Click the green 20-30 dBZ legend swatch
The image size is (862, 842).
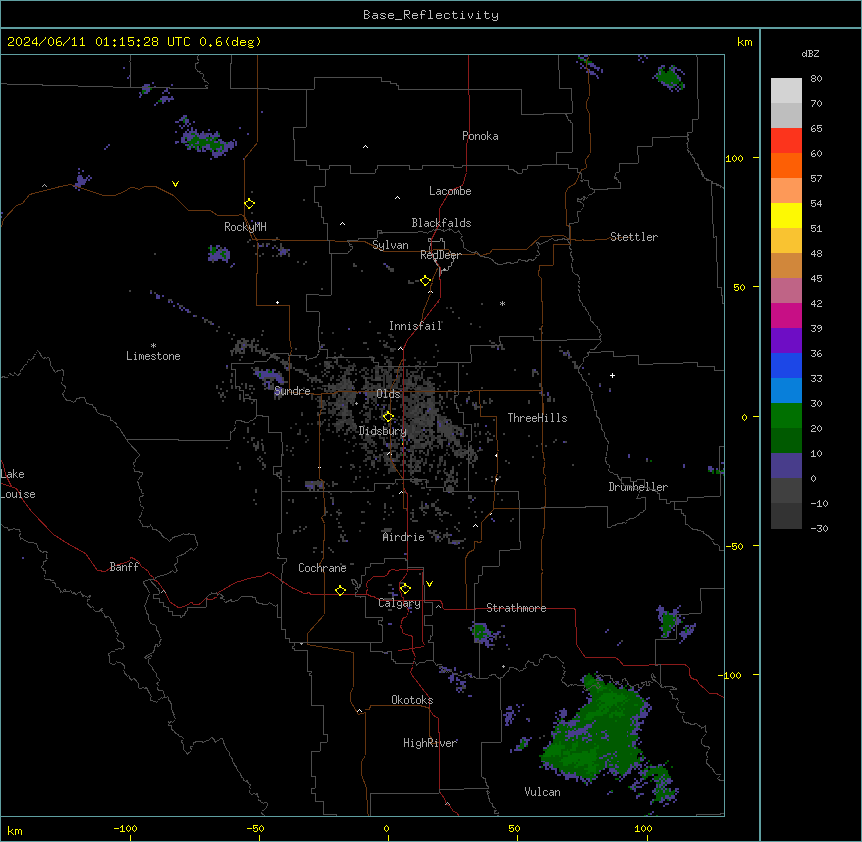pos(786,416)
